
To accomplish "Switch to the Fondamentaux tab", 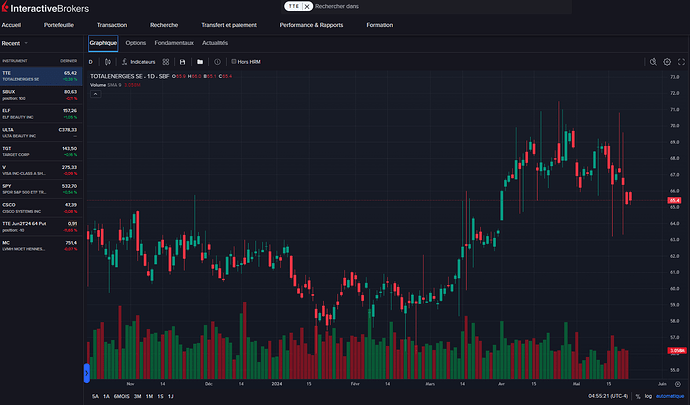I will click(x=174, y=43).
